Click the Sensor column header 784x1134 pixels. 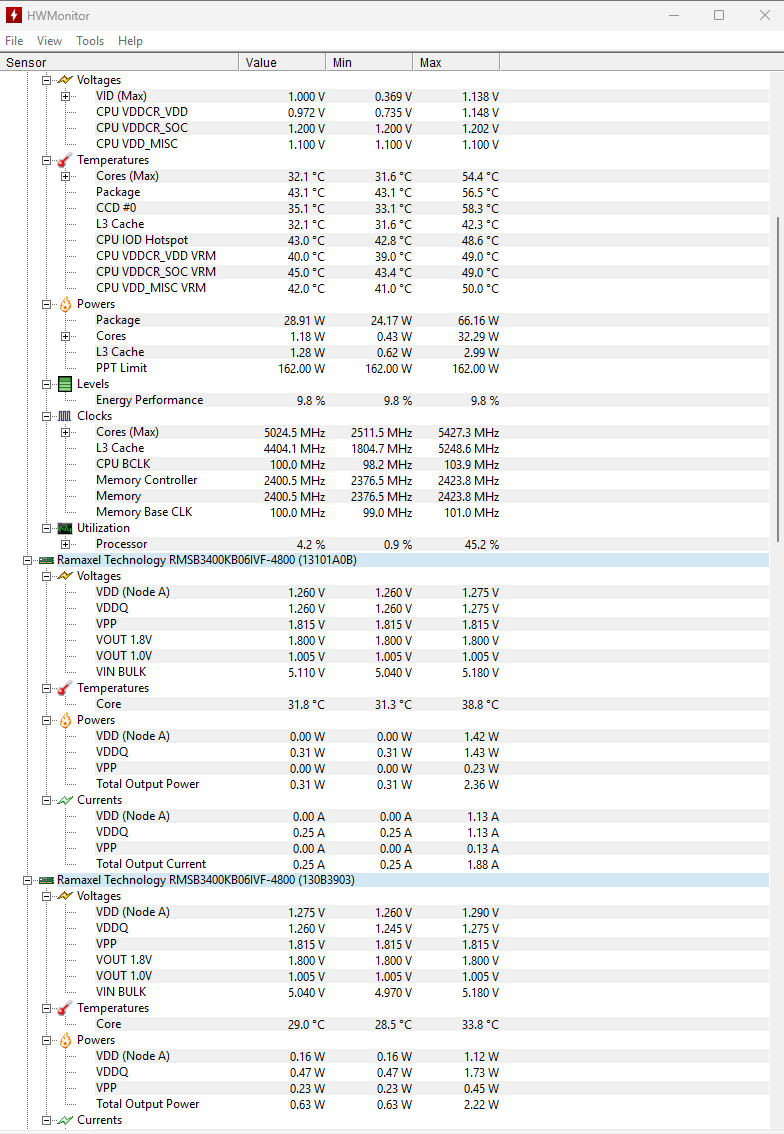point(119,62)
